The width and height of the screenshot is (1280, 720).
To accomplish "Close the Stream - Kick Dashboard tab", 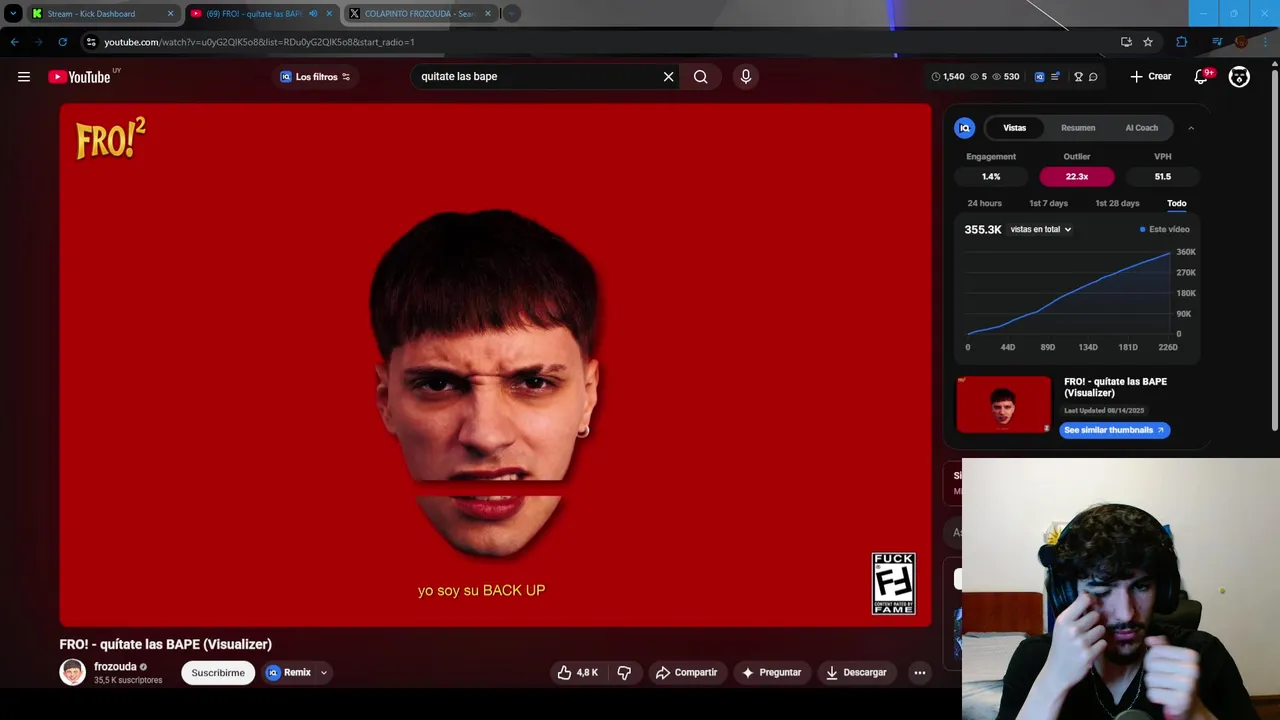I will point(170,14).
